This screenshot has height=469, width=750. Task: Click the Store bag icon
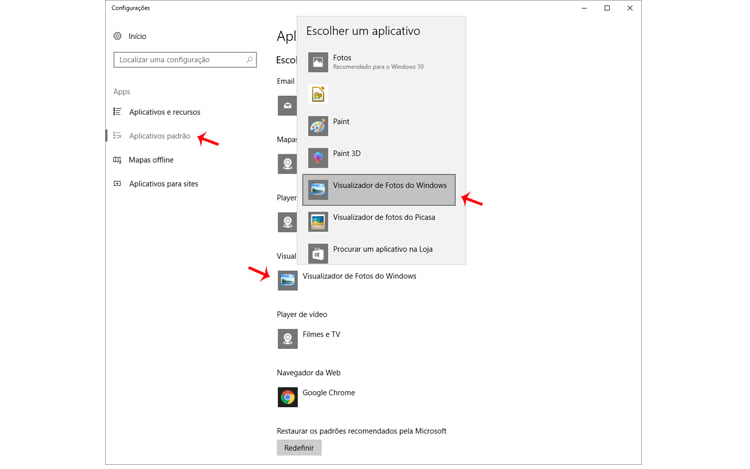pos(318,253)
